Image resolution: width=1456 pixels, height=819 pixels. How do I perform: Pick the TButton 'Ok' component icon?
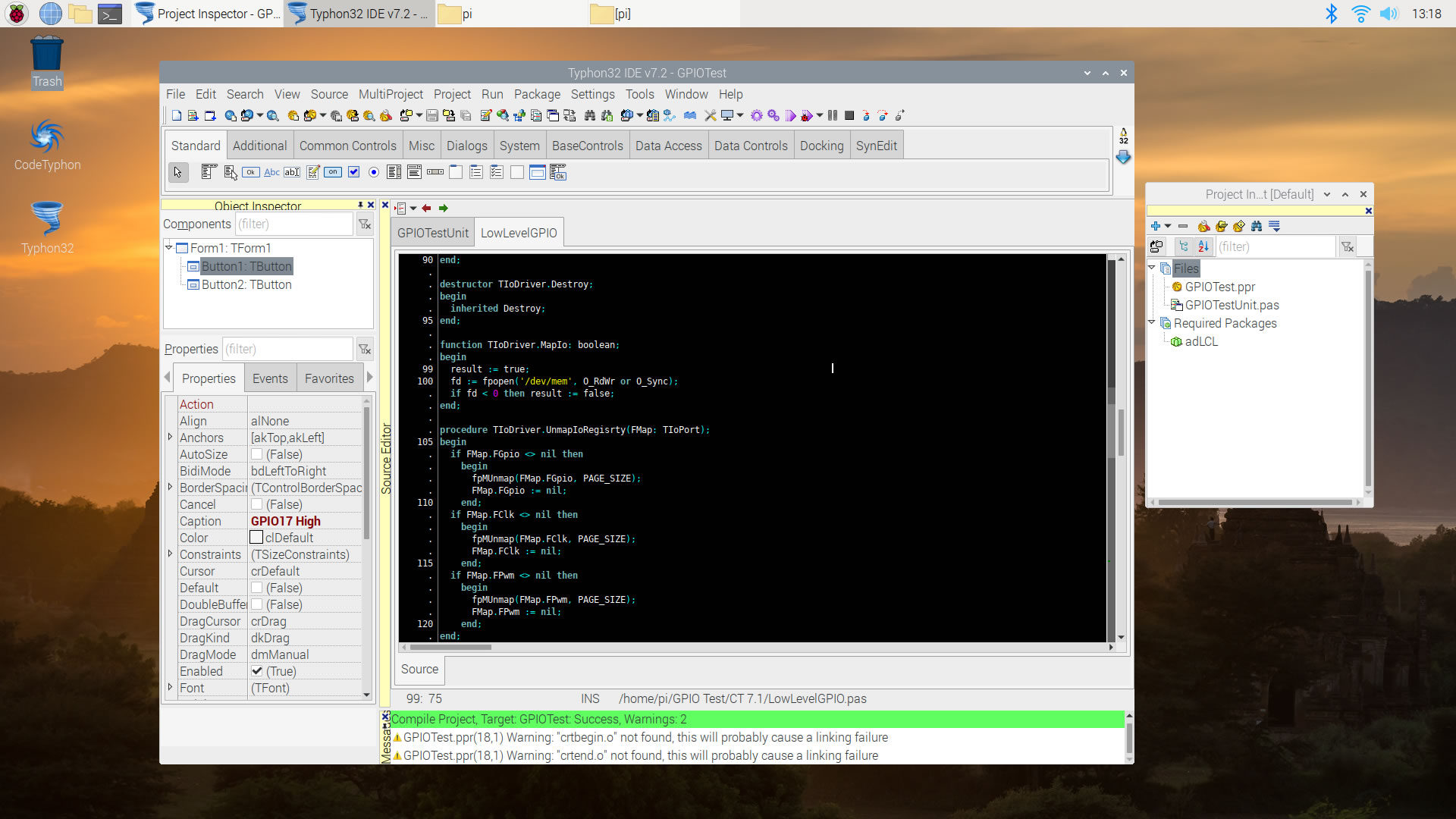(250, 172)
